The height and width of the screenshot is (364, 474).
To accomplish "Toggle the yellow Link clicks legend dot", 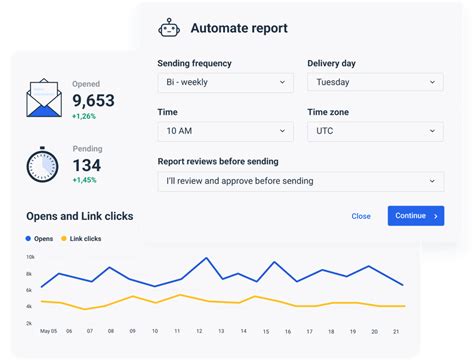I will [x=64, y=238].
